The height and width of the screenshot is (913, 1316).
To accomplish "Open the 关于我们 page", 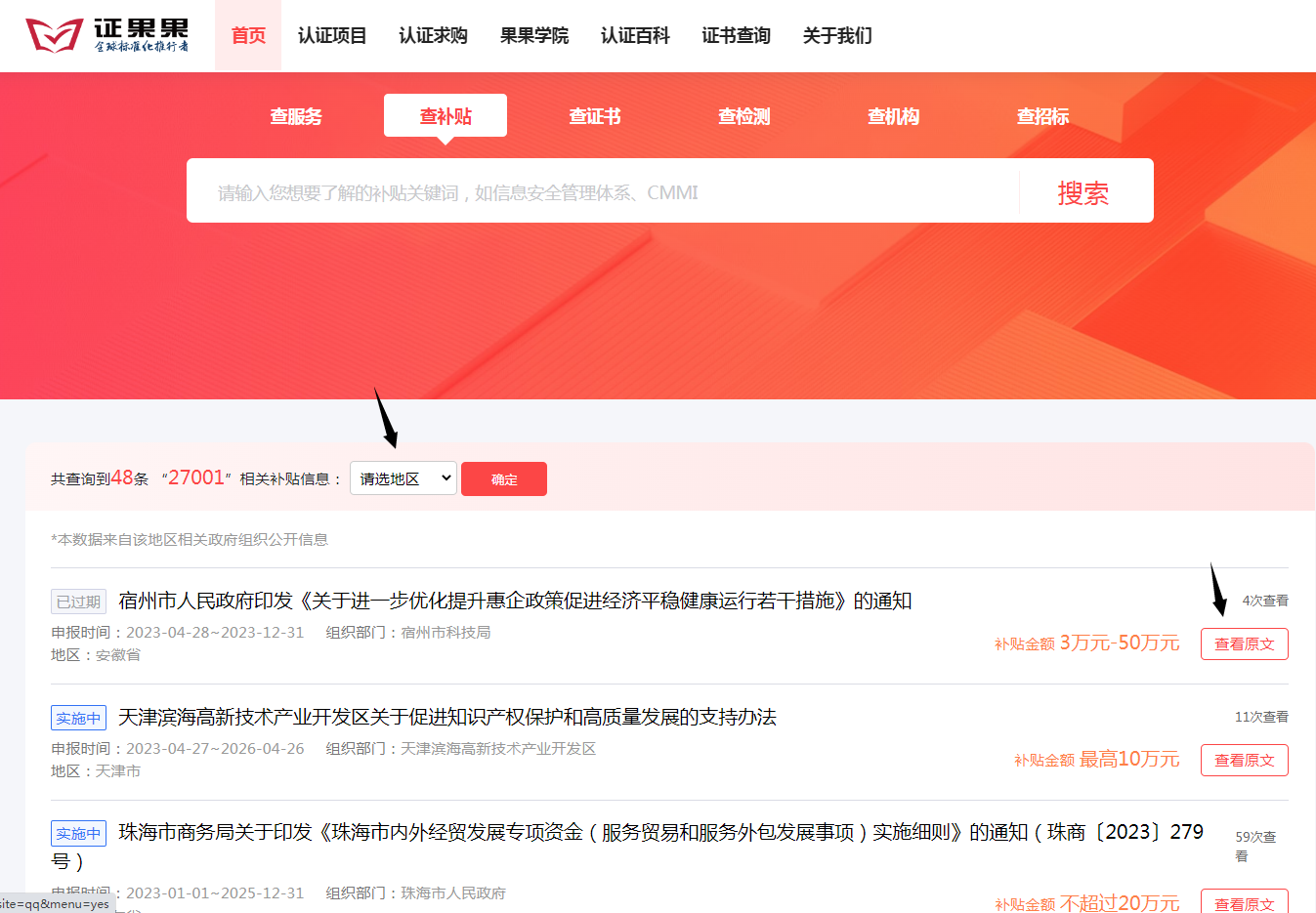I will pyautogui.click(x=837, y=36).
